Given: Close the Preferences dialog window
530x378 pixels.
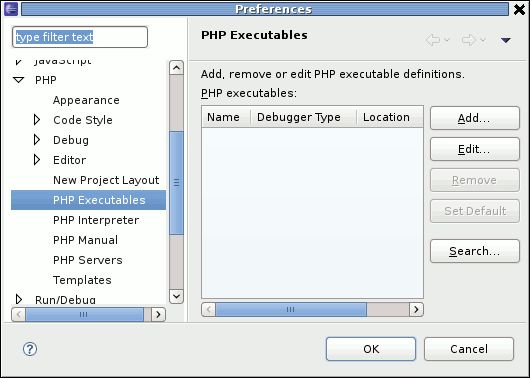Looking at the screenshot, I should pyautogui.click(x=520, y=9).
